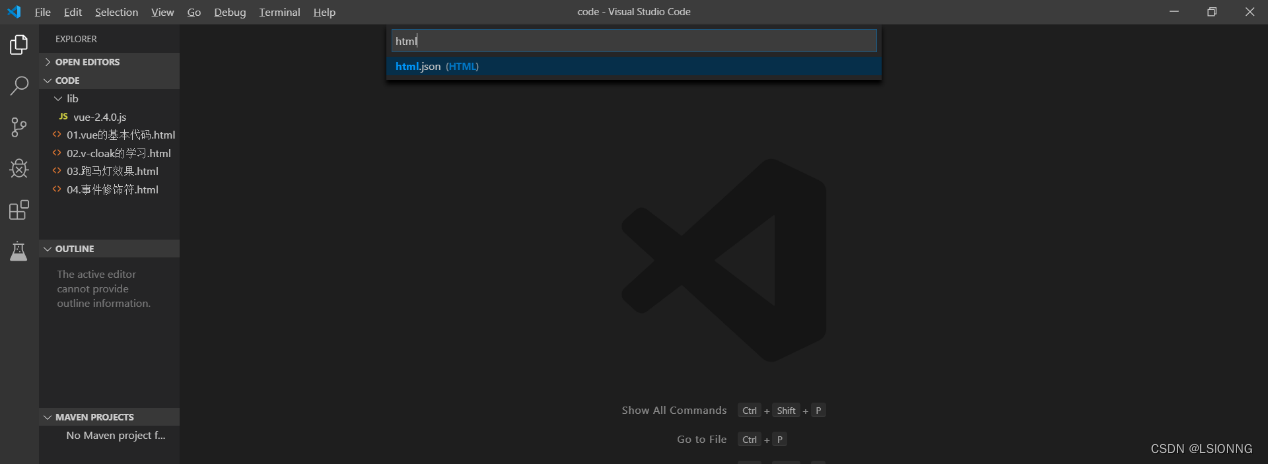Screen dimensions: 1268x464
Task: Open the Test flask icon in activity bar
Action: pos(19,251)
